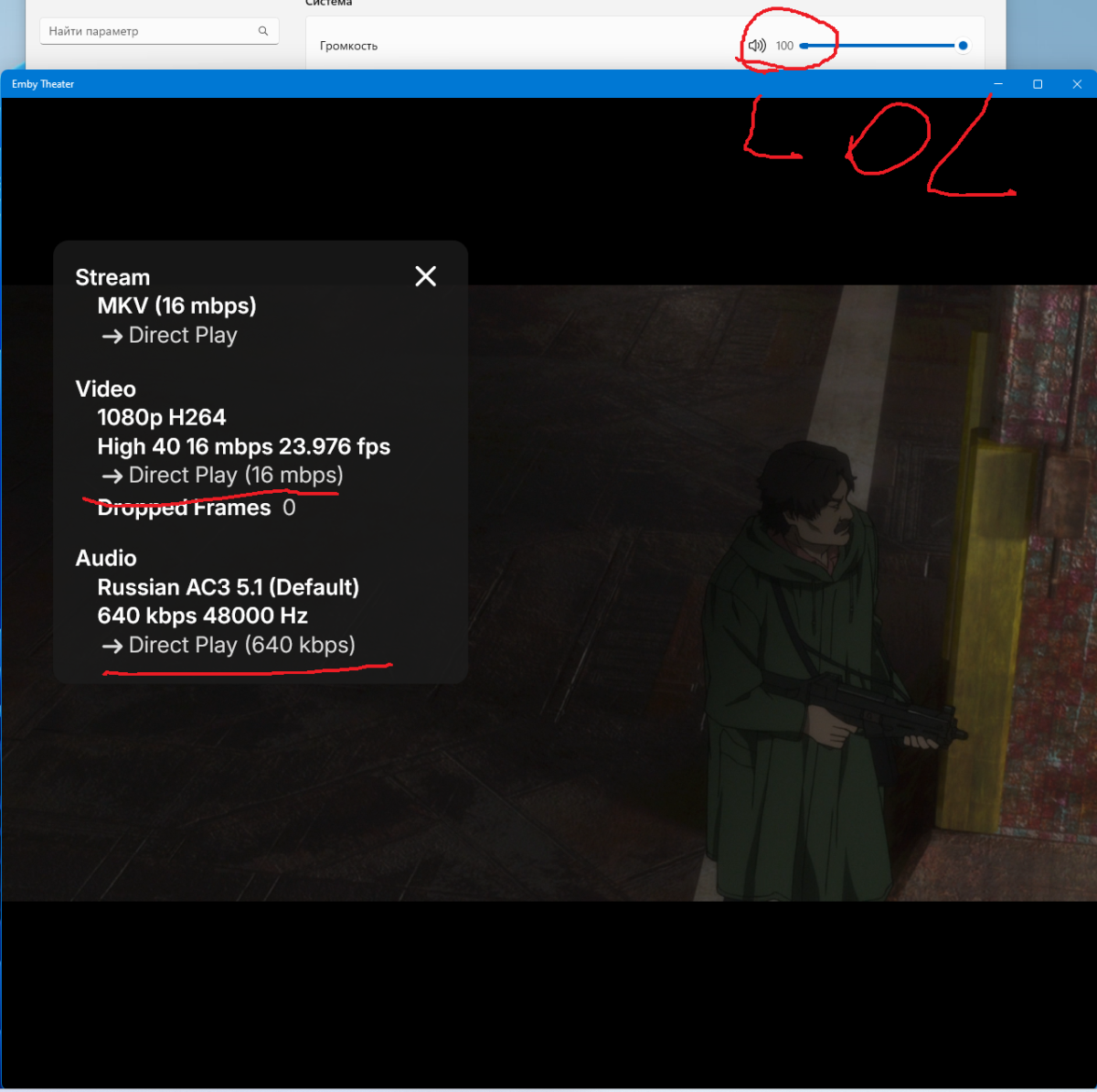Close the stream stats overlay
The width and height of the screenshot is (1097, 1092).
[425, 276]
